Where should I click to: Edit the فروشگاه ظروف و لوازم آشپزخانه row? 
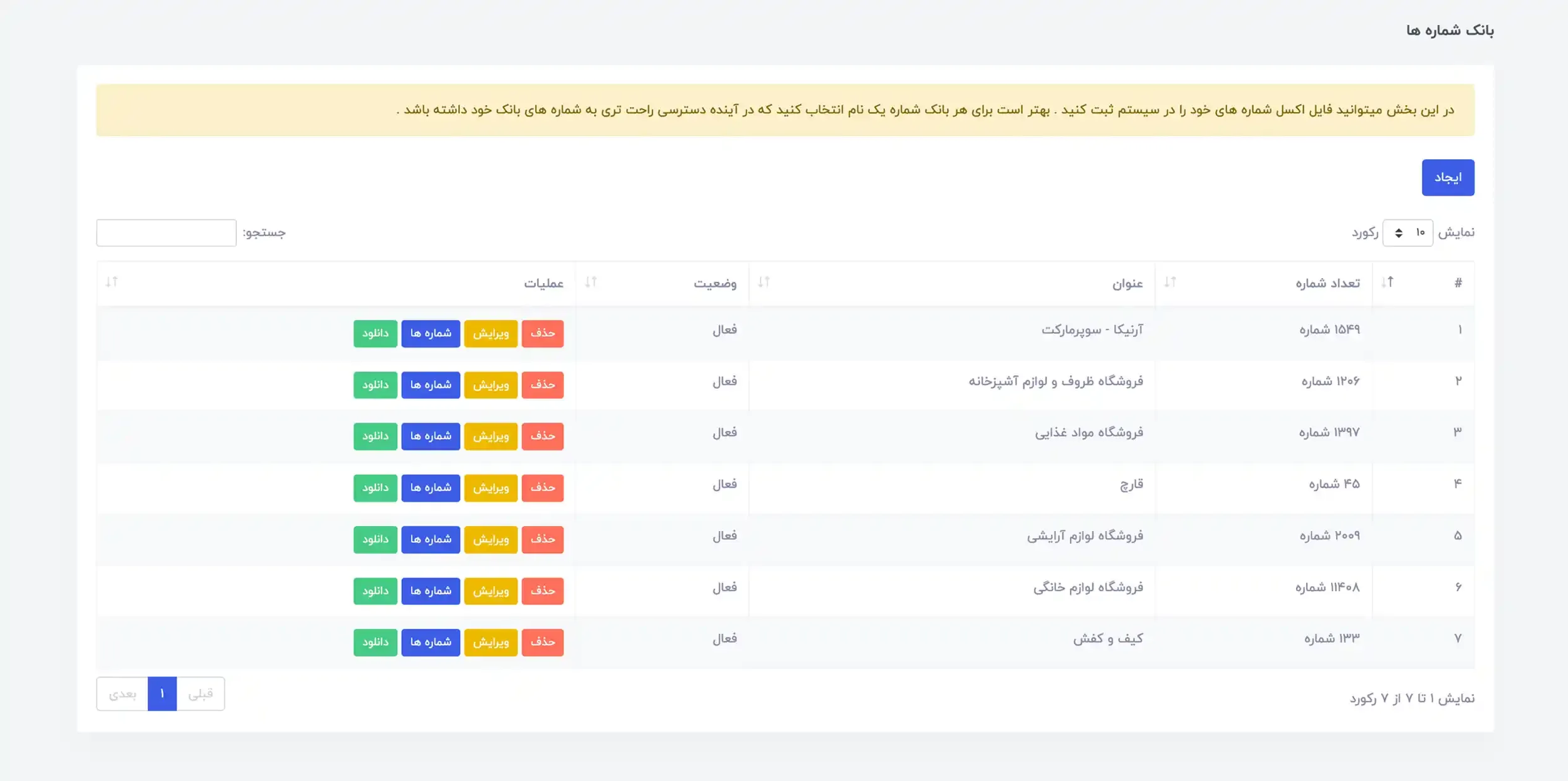pos(491,385)
